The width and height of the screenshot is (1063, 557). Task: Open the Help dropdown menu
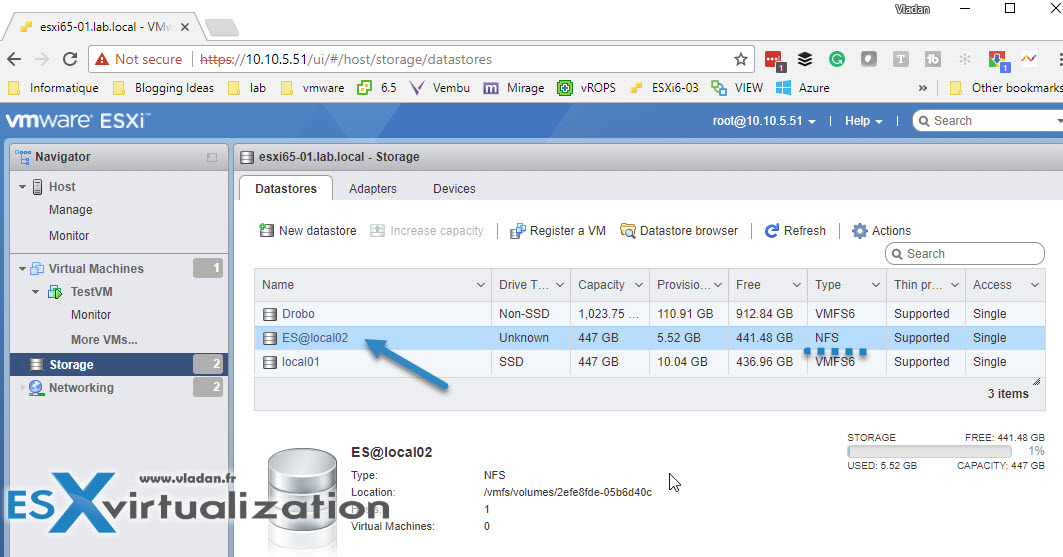tap(863, 121)
